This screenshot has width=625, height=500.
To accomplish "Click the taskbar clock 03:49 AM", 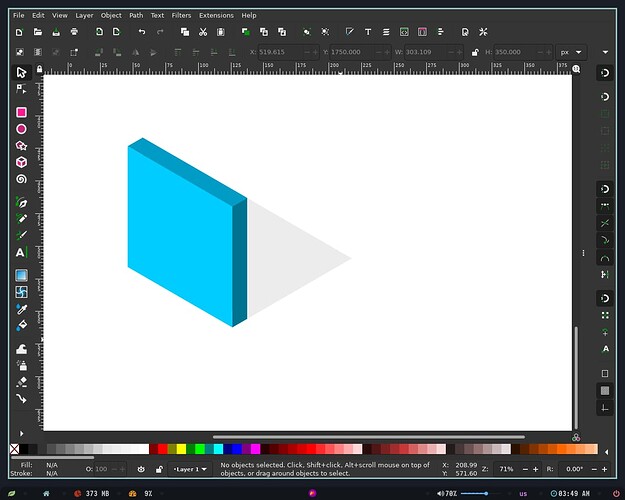I will [x=570, y=493].
